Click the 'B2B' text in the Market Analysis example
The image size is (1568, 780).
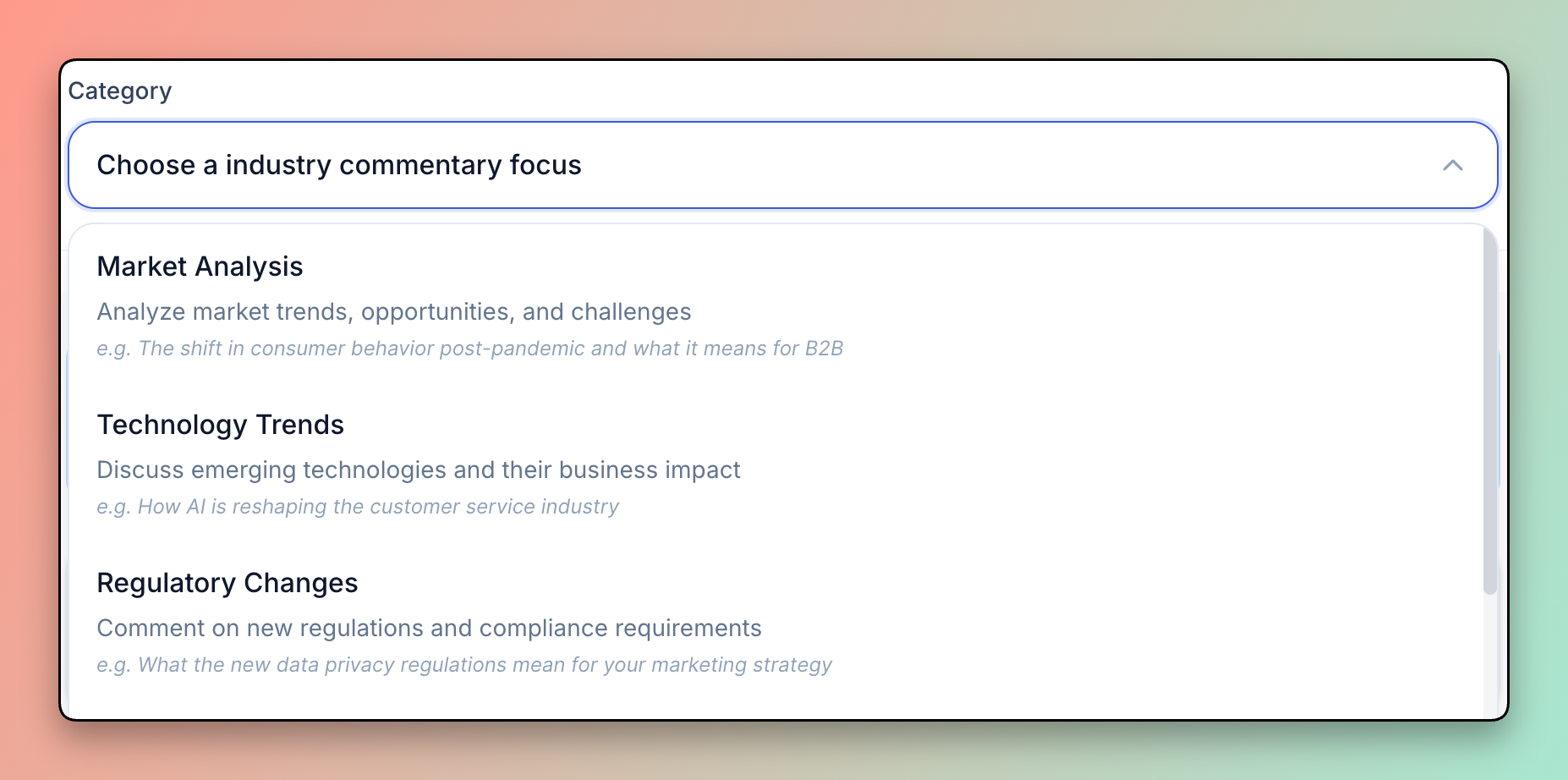click(x=824, y=349)
